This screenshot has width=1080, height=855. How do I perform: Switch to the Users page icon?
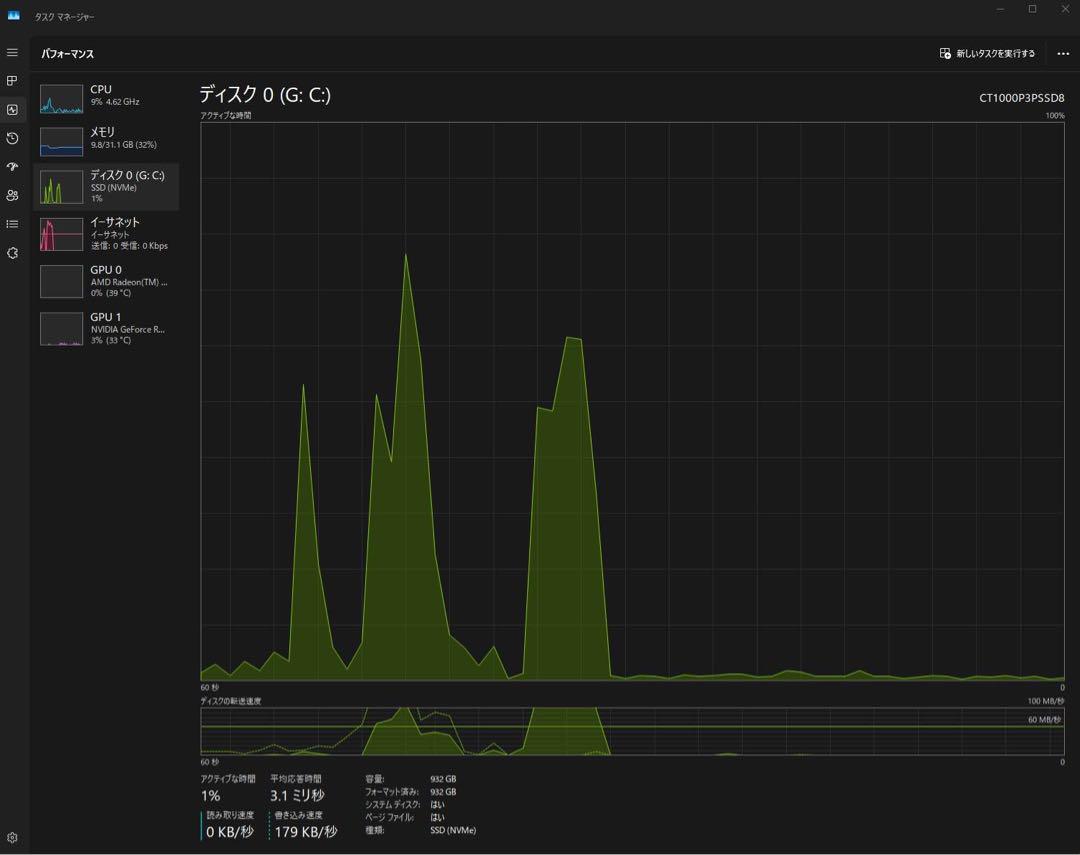point(12,196)
